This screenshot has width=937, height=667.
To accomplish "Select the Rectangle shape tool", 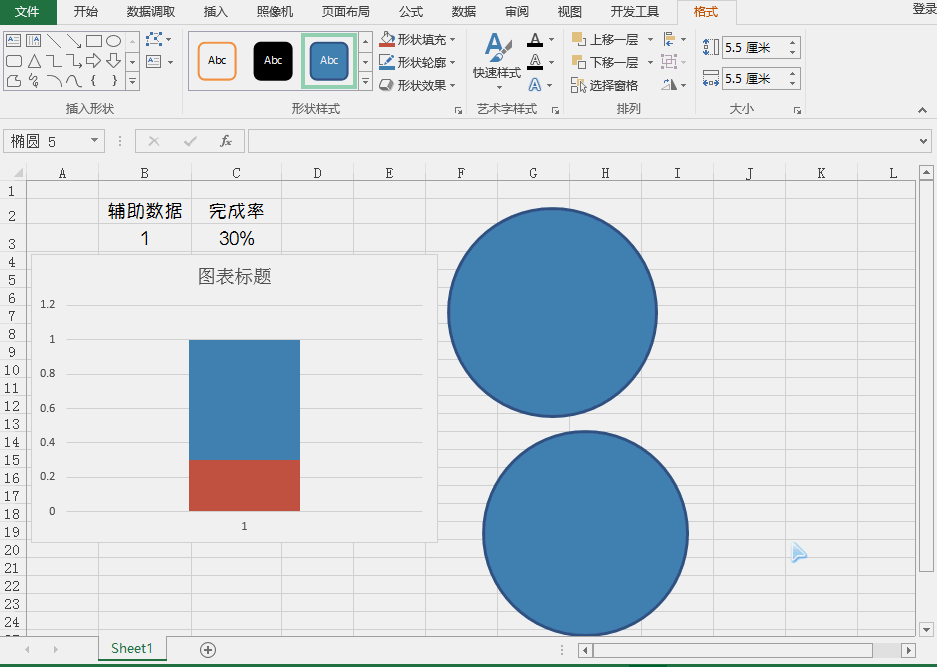I will [94, 41].
